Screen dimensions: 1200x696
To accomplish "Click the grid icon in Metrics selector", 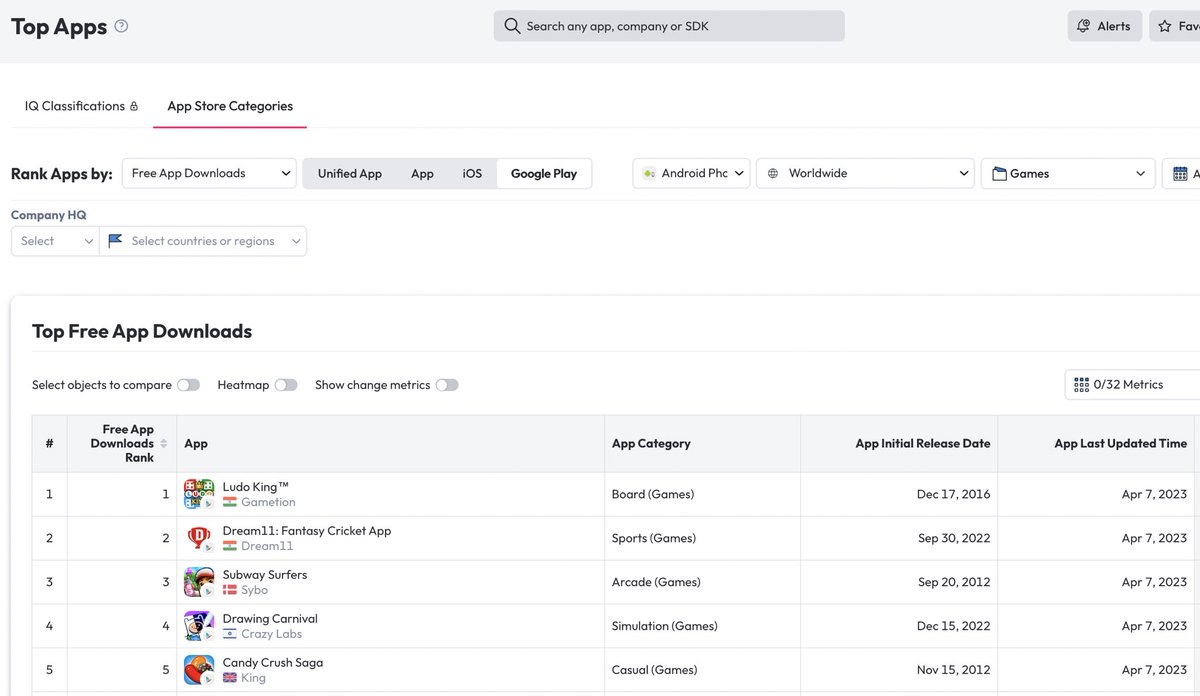I will [x=1081, y=385].
